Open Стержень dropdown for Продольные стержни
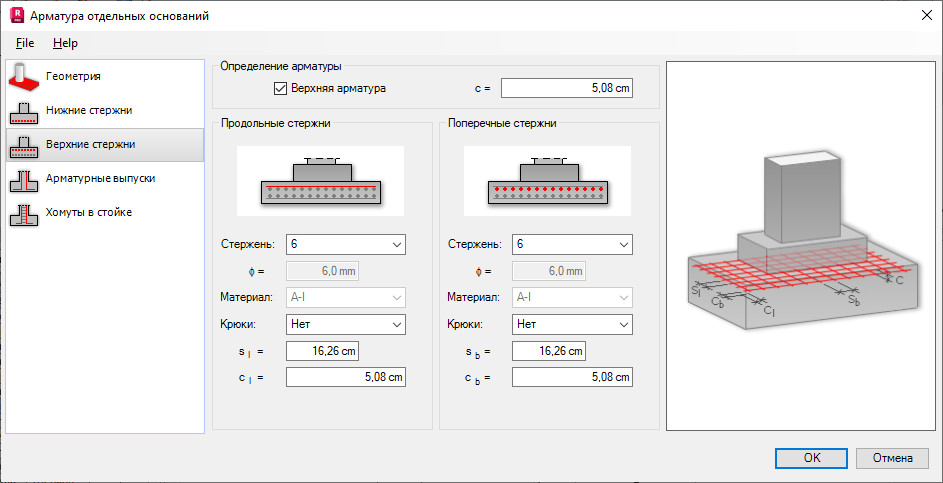This screenshot has height=483, width=943. tap(346, 244)
